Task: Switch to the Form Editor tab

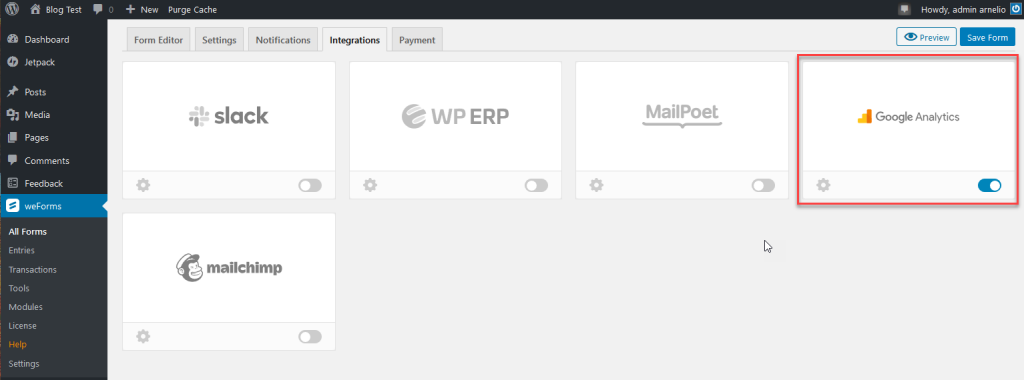Action: click(159, 39)
